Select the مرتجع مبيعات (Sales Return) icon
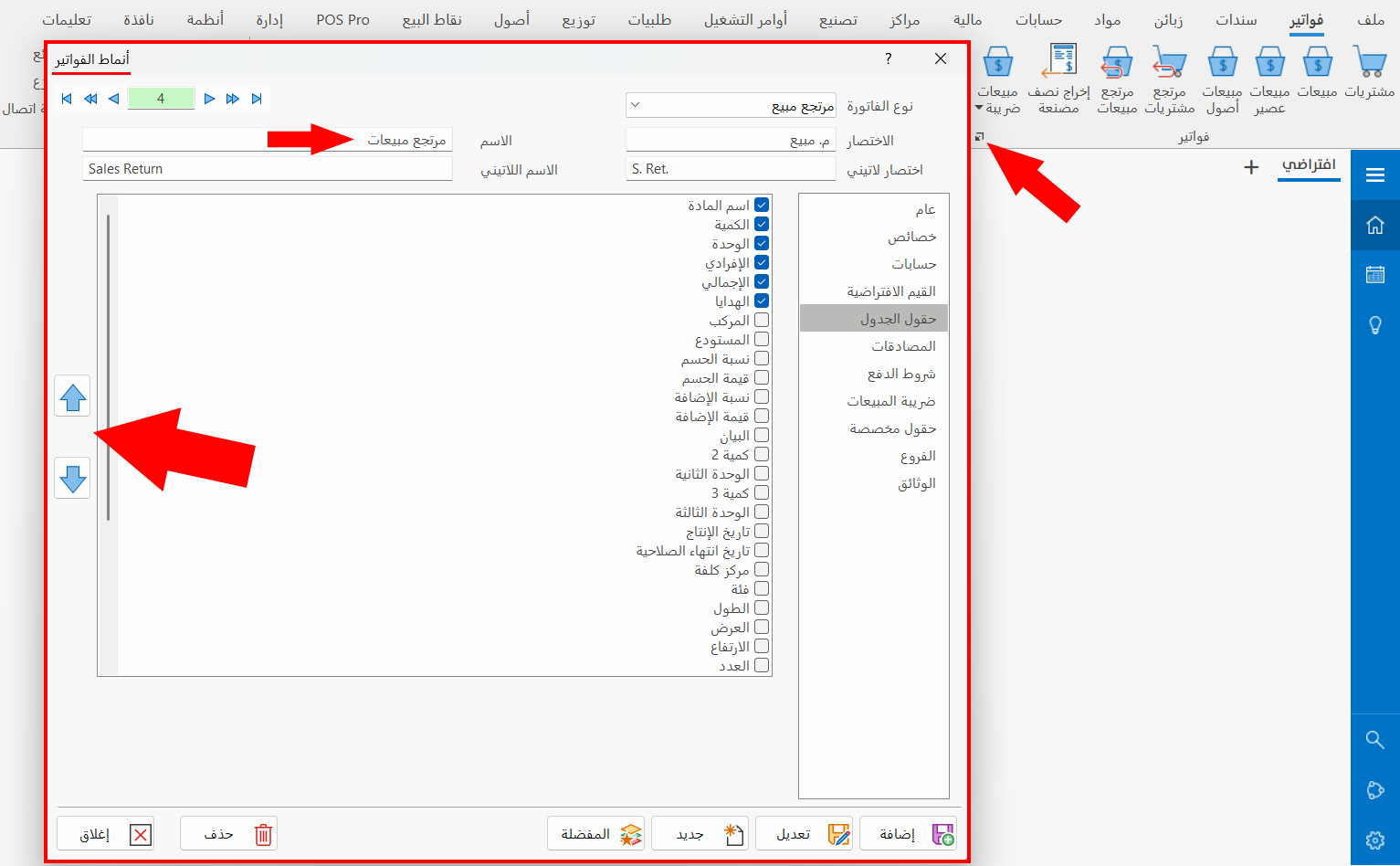The image size is (1400, 866). tap(1116, 73)
